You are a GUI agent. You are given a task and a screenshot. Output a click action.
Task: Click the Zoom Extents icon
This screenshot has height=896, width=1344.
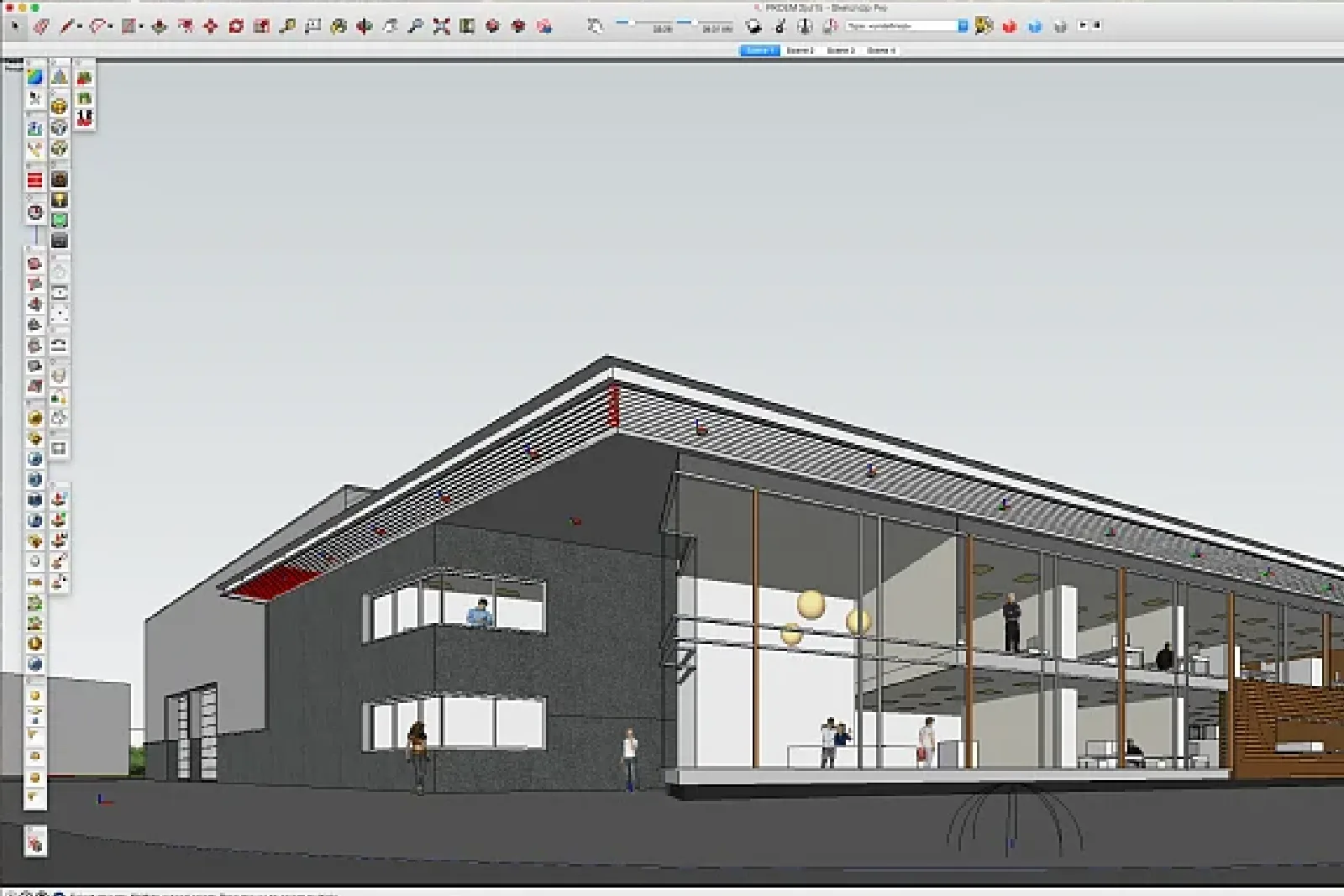(441, 27)
